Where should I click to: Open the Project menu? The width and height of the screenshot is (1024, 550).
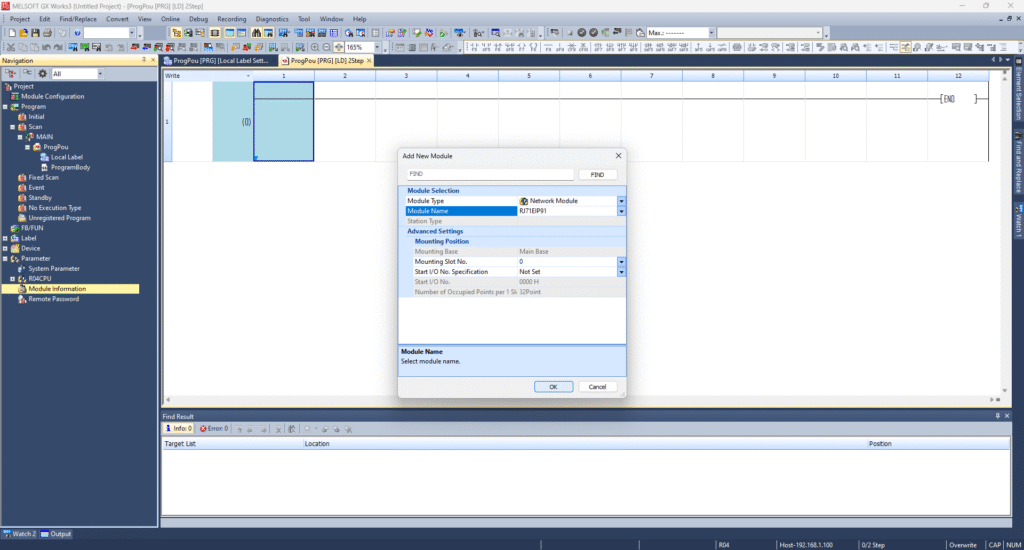[x=20, y=19]
